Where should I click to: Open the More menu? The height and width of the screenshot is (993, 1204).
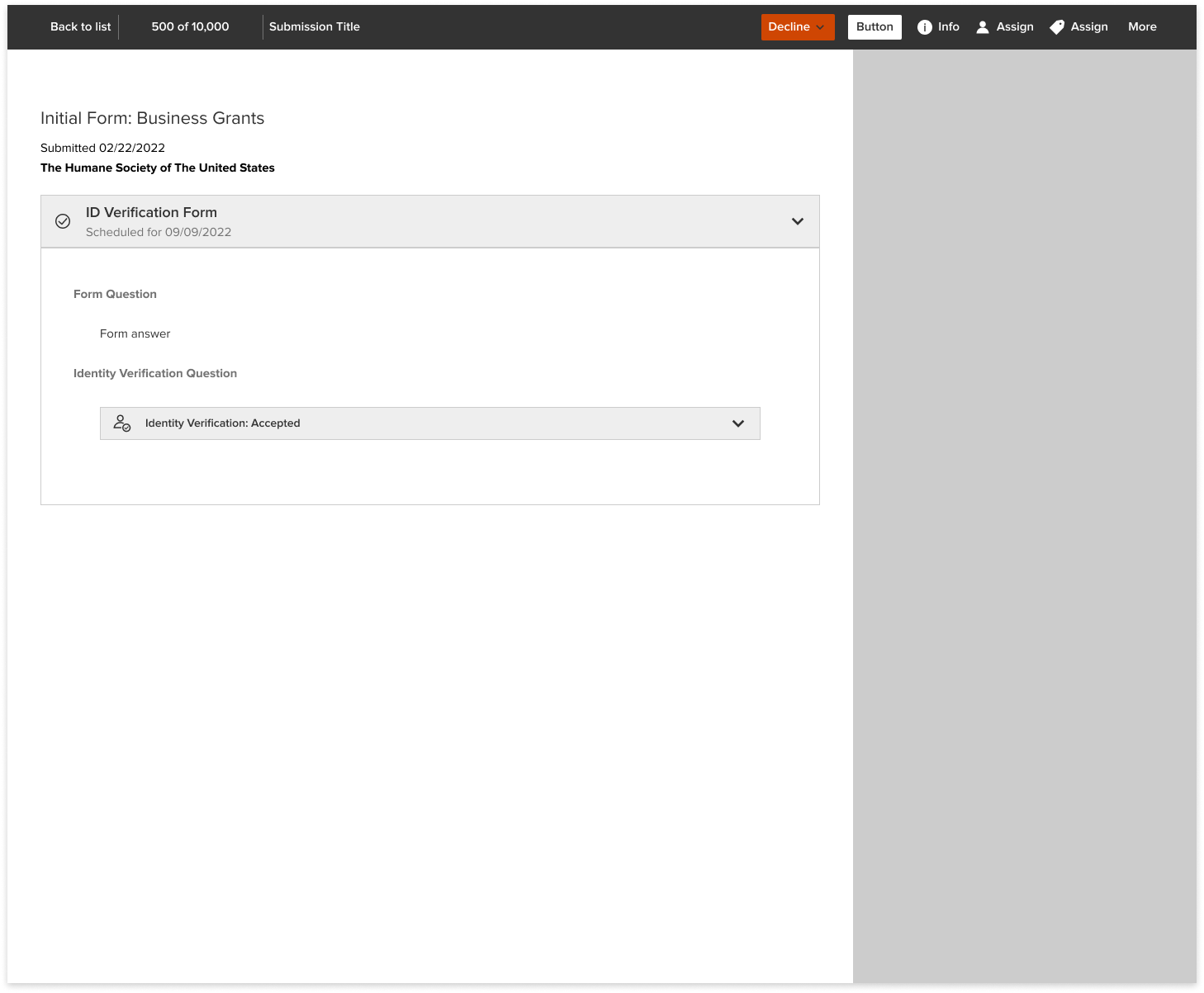[x=1142, y=27]
